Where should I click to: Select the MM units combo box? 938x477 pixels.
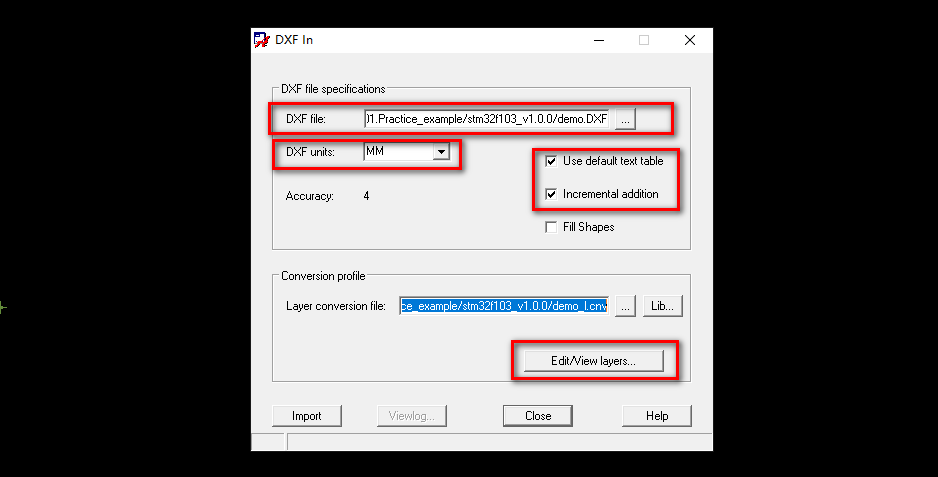(x=407, y=151)
